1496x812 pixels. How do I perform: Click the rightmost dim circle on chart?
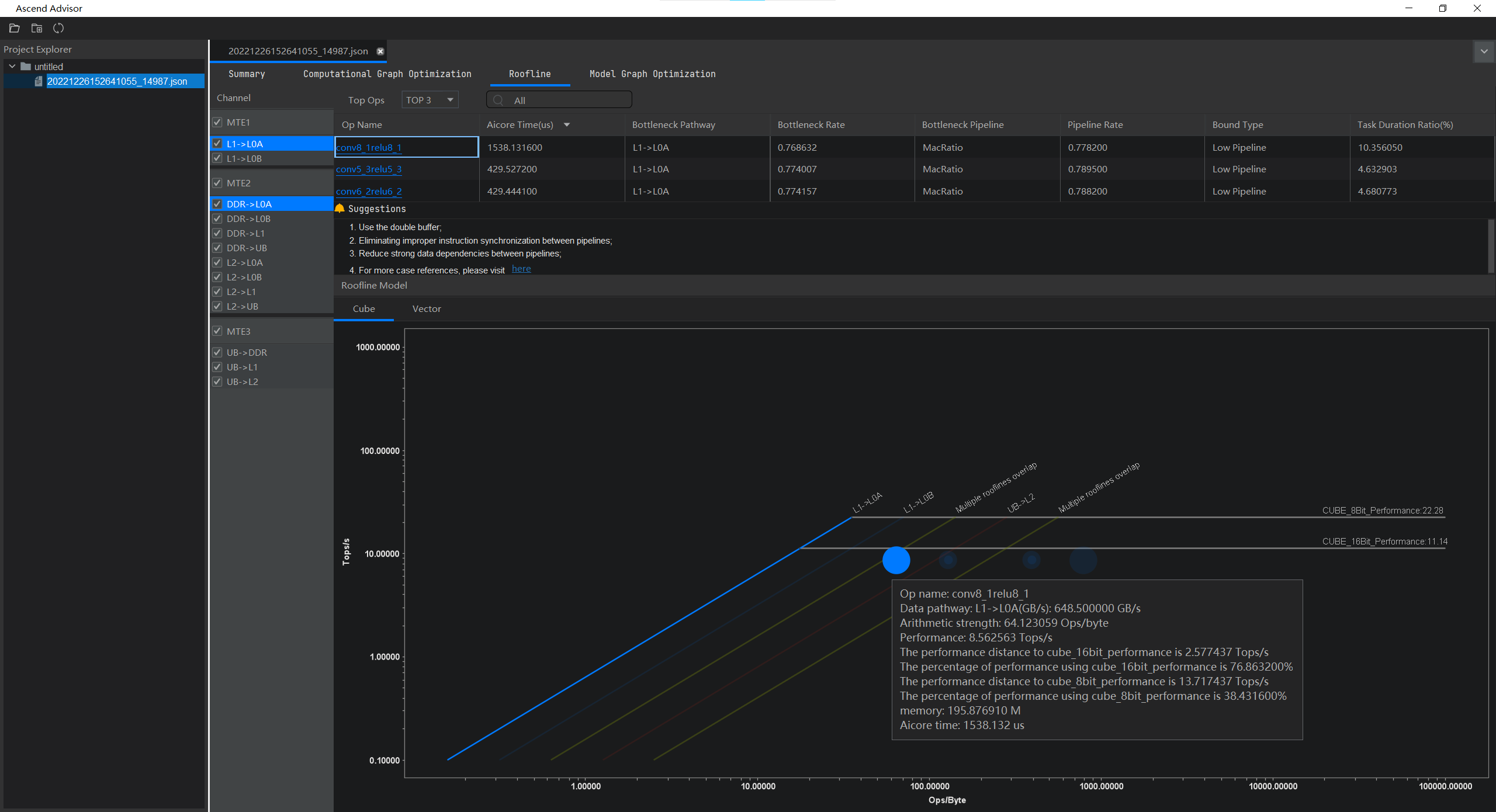(1082, 561)
